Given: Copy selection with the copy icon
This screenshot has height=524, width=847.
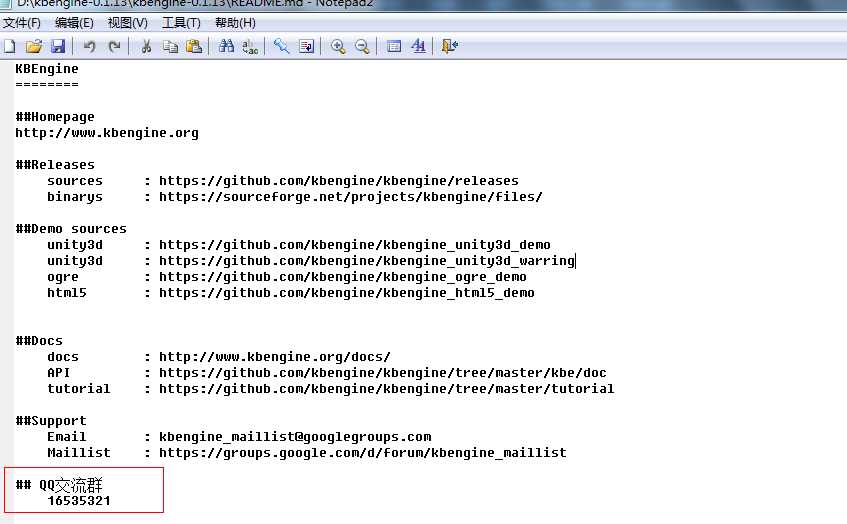Looking at the screenshot, I should click(x=170, y=46).
